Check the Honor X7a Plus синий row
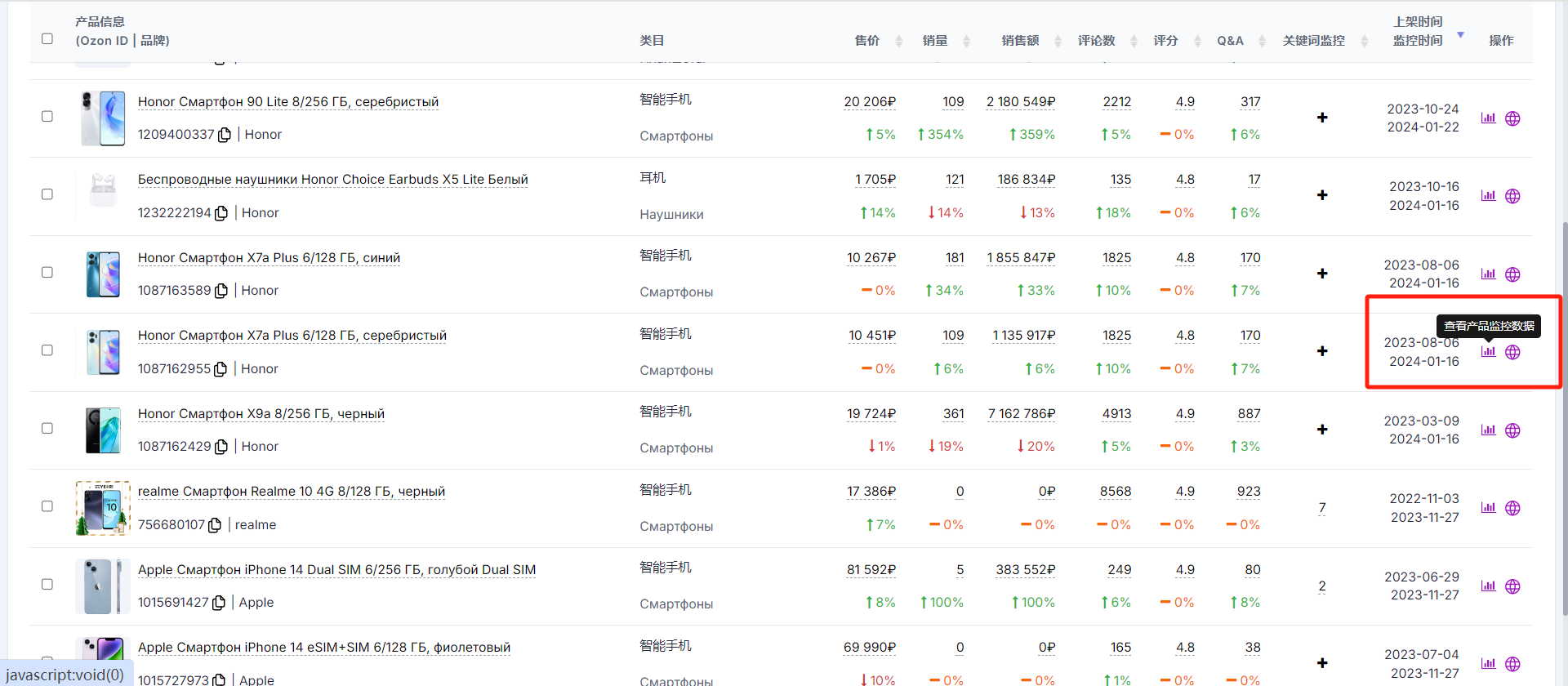 click(47, 272)
